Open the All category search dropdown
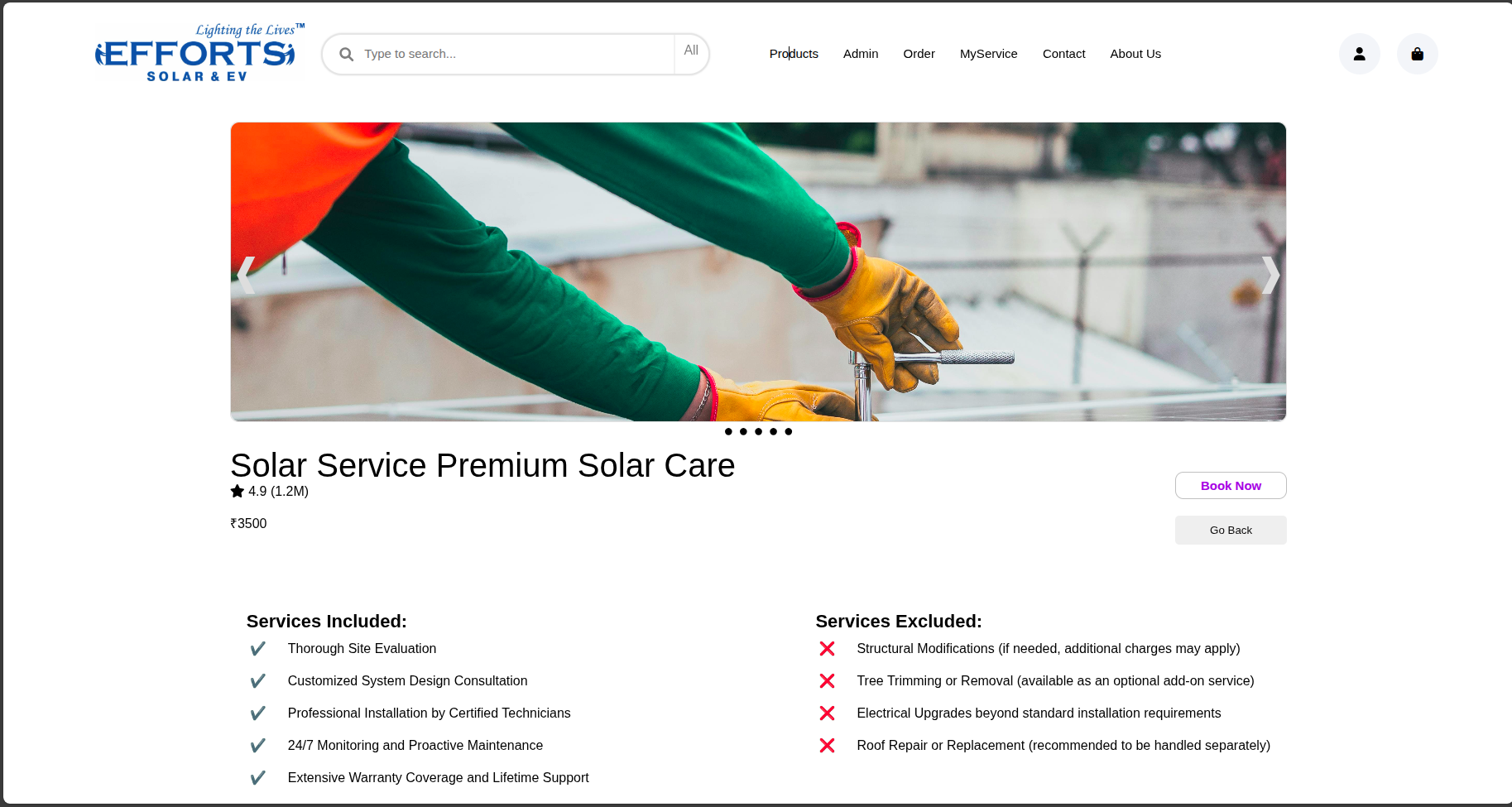This screenshot has height=807, width=1512. point(691,51)
